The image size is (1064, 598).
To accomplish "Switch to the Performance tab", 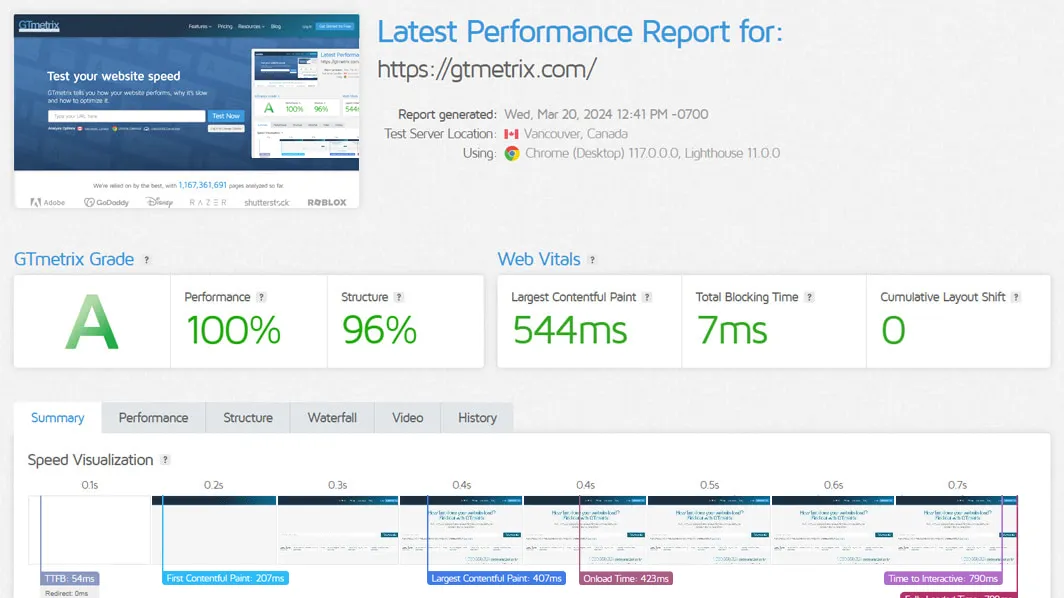I will tap(153, 418).
